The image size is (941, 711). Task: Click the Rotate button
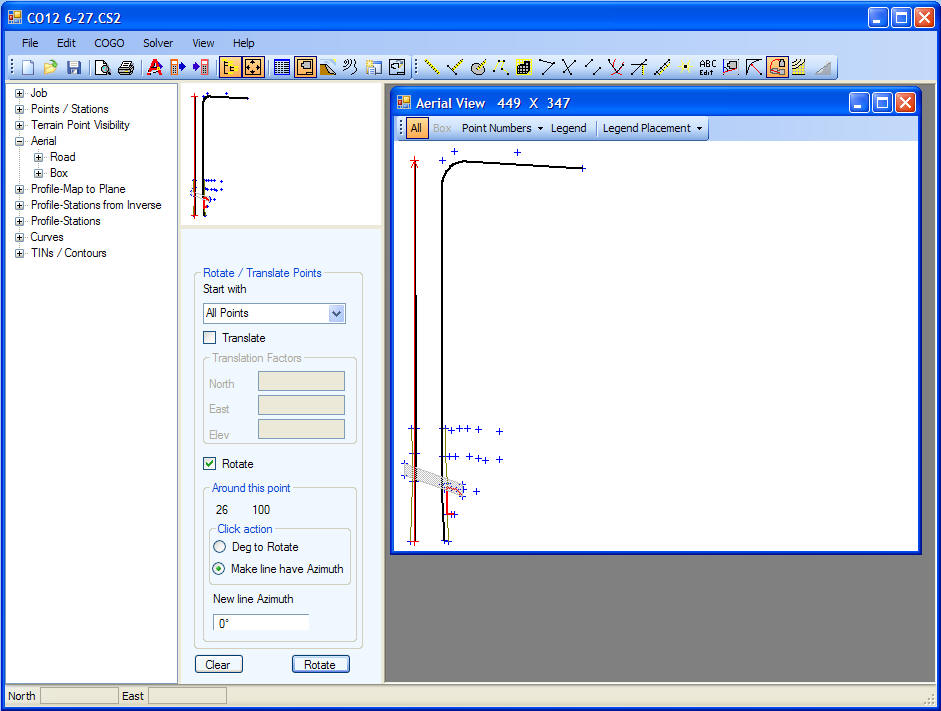point(320,664)
